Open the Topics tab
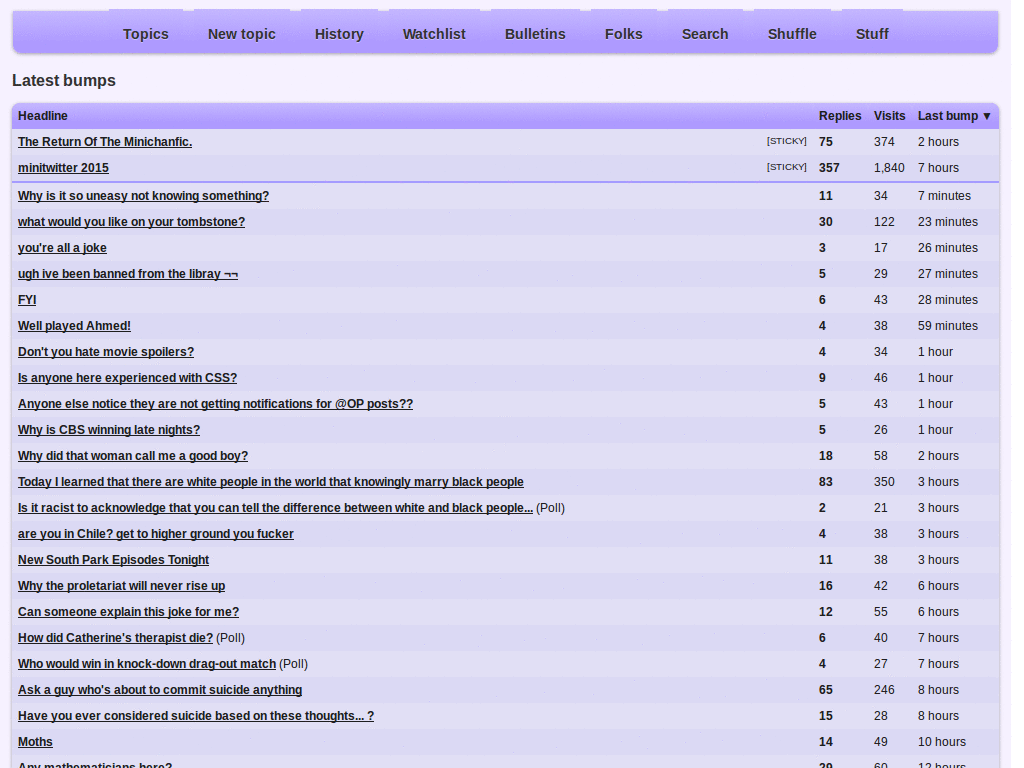This screenshot has width=1024, height=768. point(145,33)
